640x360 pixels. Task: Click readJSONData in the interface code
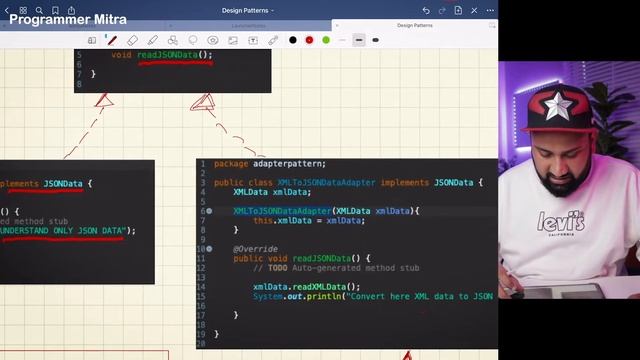pos(167,55)
